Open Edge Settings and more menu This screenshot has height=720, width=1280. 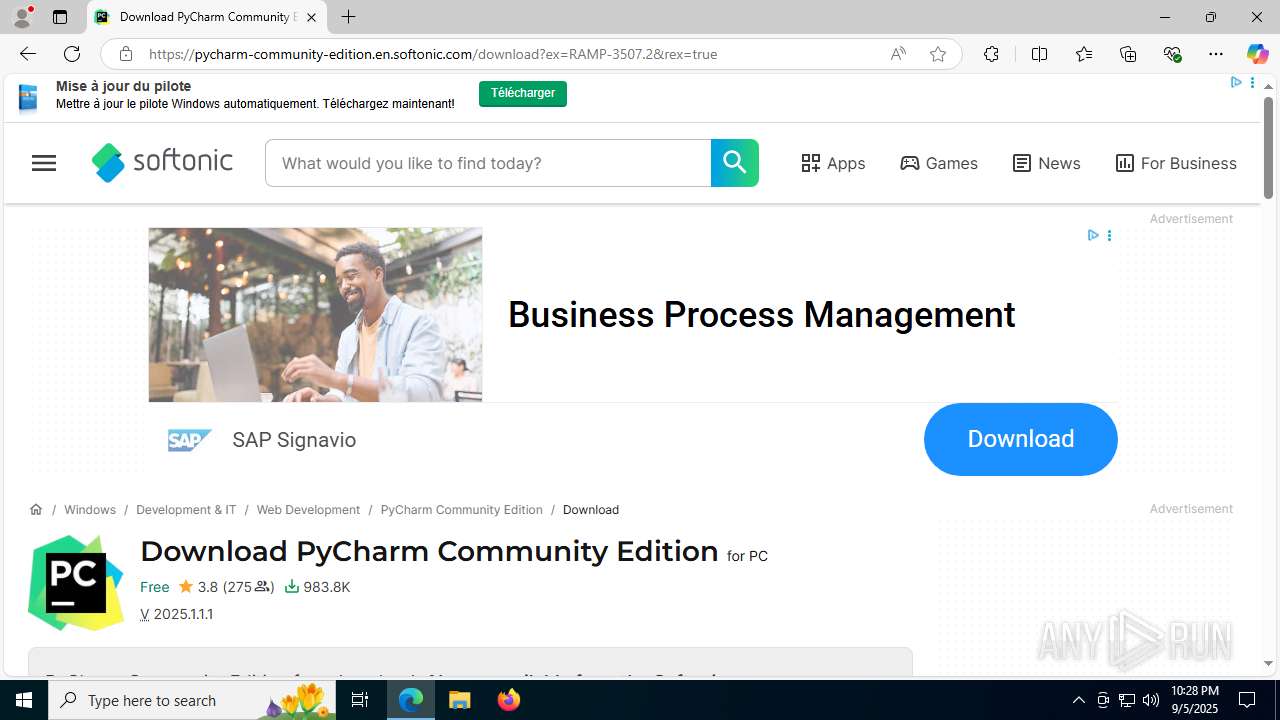point(1216,54)
